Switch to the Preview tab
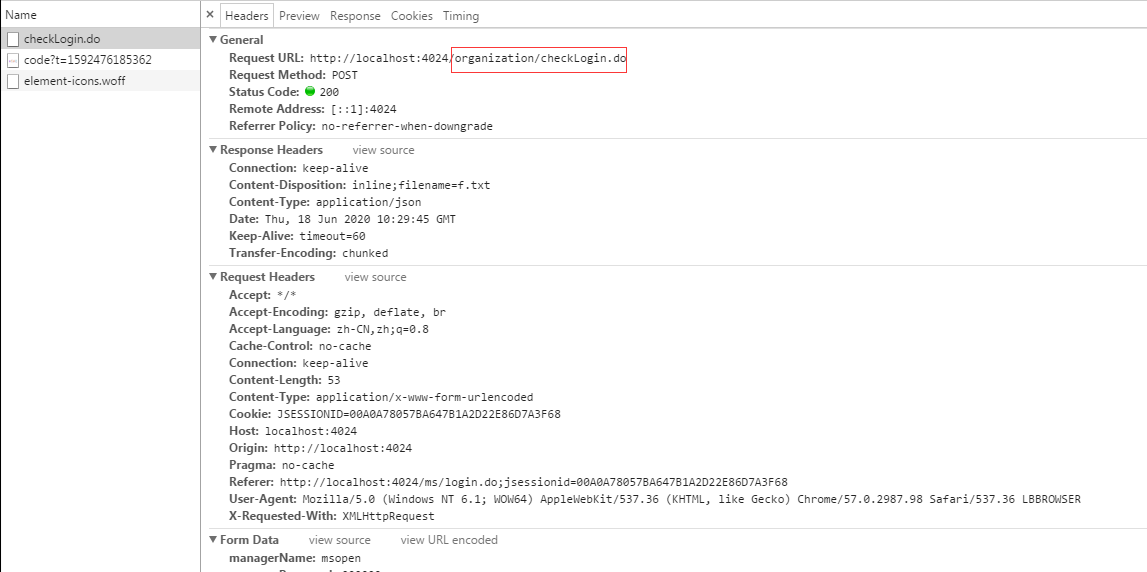Viewport: 1147px width, 572px height. pyautogui.click(x=299, y=16)
